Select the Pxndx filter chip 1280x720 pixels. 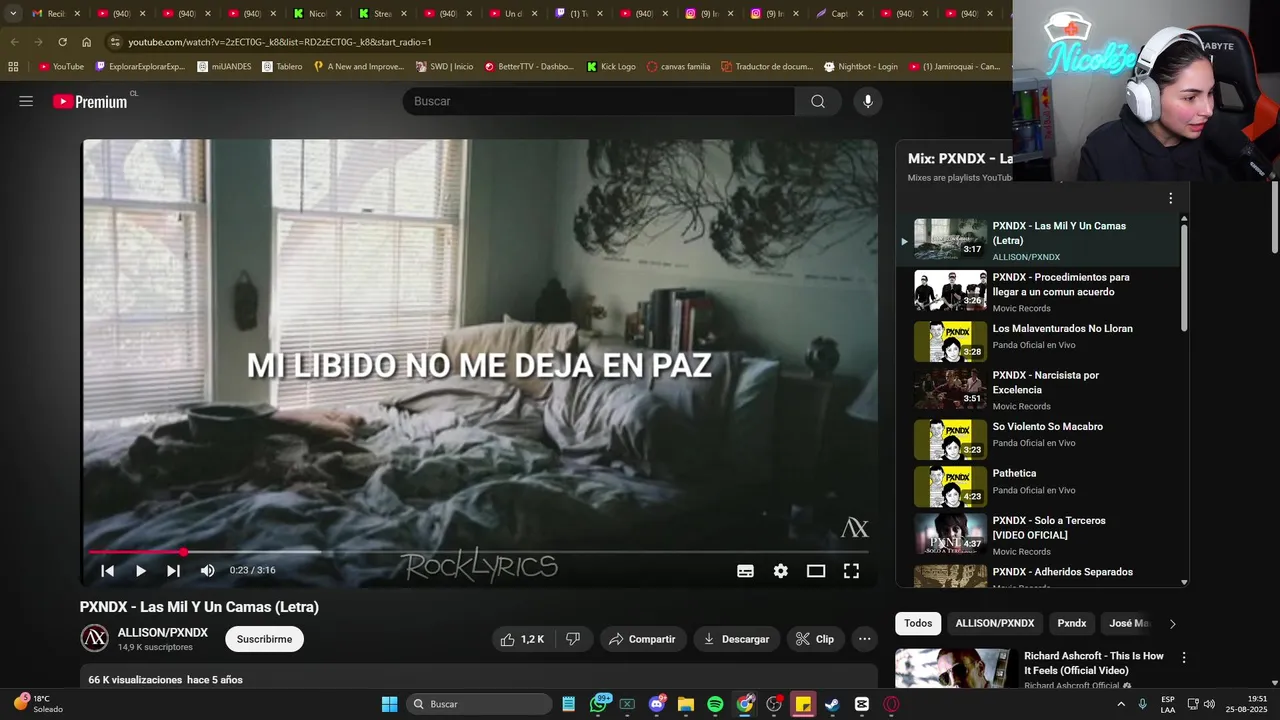click(x=1071, y=623)
